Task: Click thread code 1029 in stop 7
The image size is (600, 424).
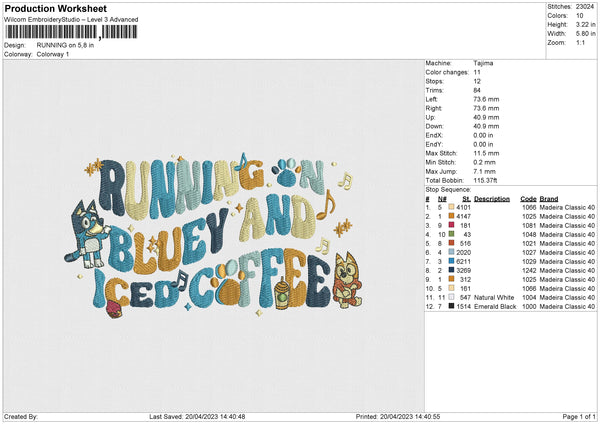Action: pos(529,261)
